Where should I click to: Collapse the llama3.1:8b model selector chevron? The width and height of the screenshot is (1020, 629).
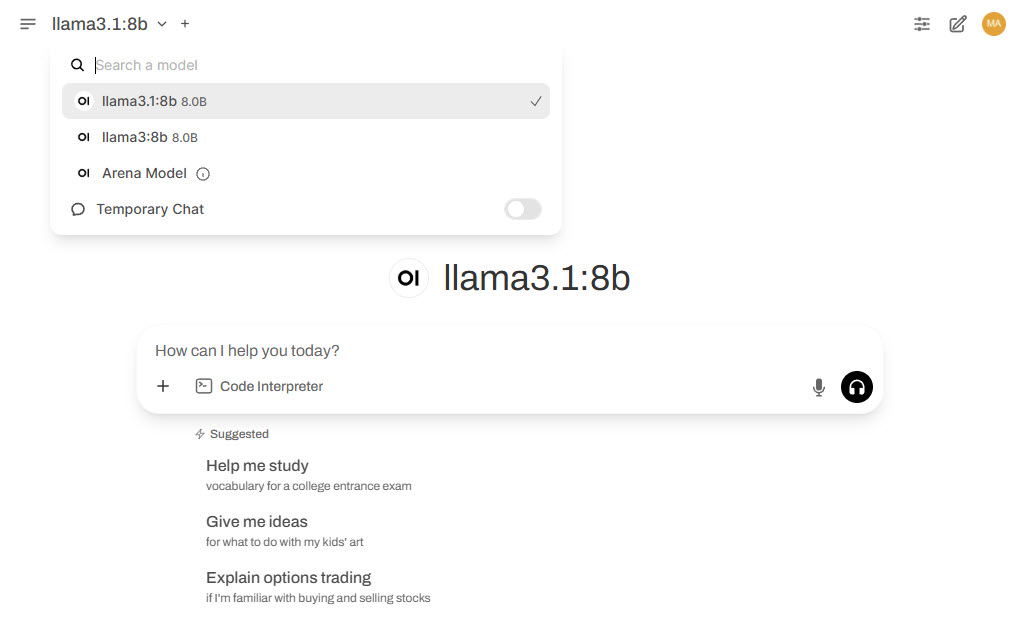pyautogui.click(x=162, y=24)
